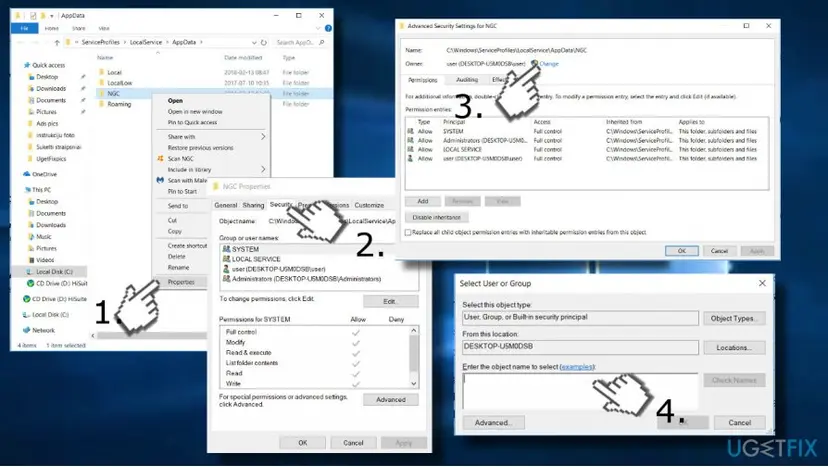Viewport: 828px width, 467px height.
Task: Click the Disable inheritance button
Action: [437, 217]
